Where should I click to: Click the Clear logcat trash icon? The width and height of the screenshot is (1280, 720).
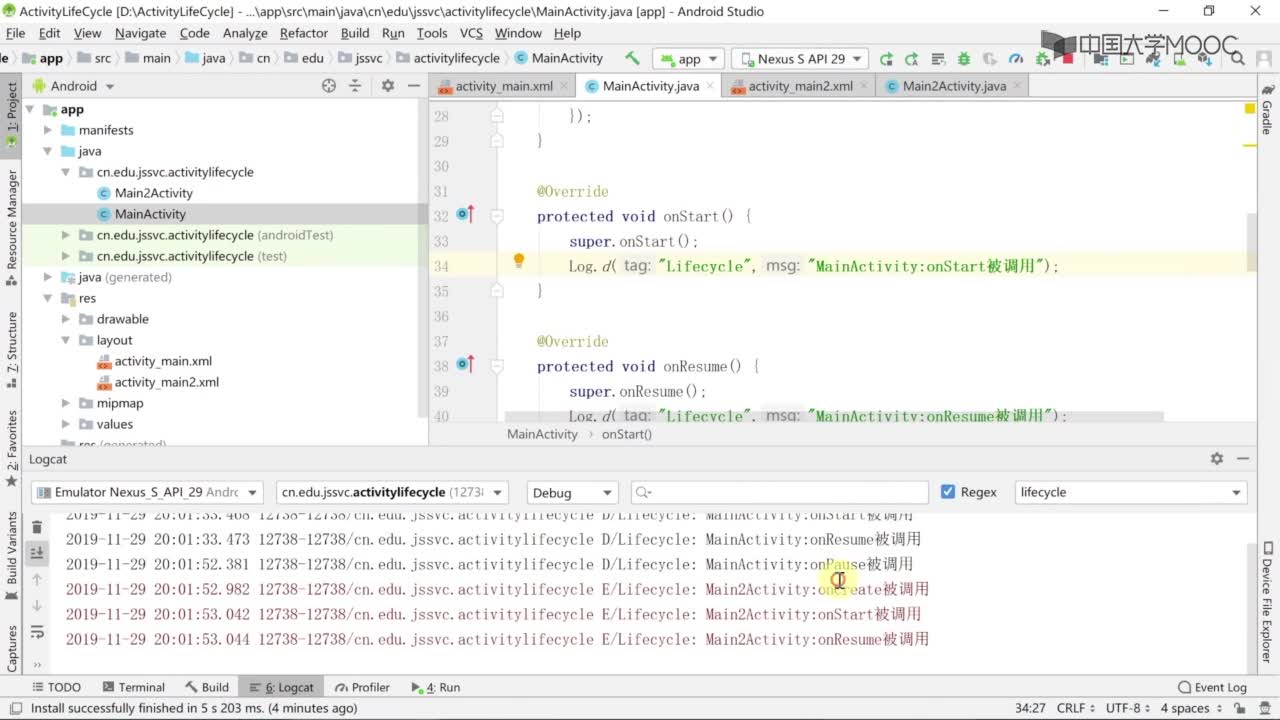point(37,527)
